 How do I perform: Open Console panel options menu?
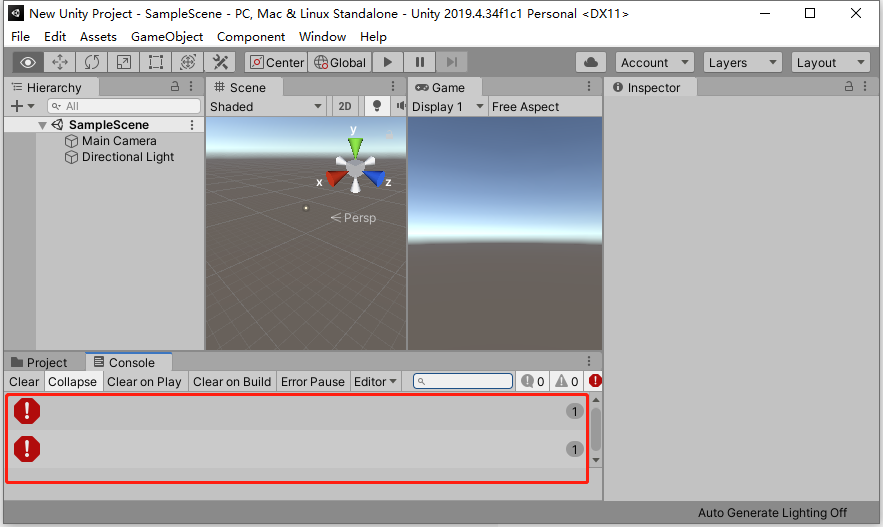[x=589, y=361]
